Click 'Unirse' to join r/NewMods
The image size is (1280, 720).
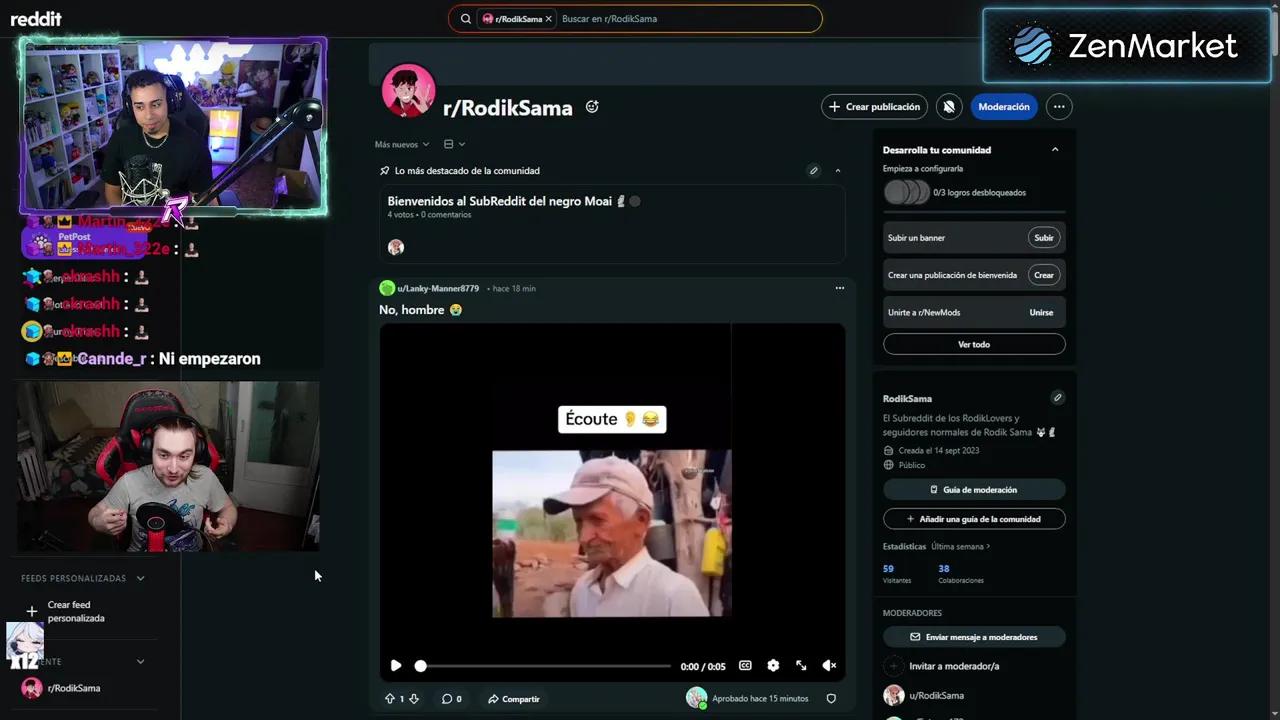pyautogui.click(x=1041, y=312)
